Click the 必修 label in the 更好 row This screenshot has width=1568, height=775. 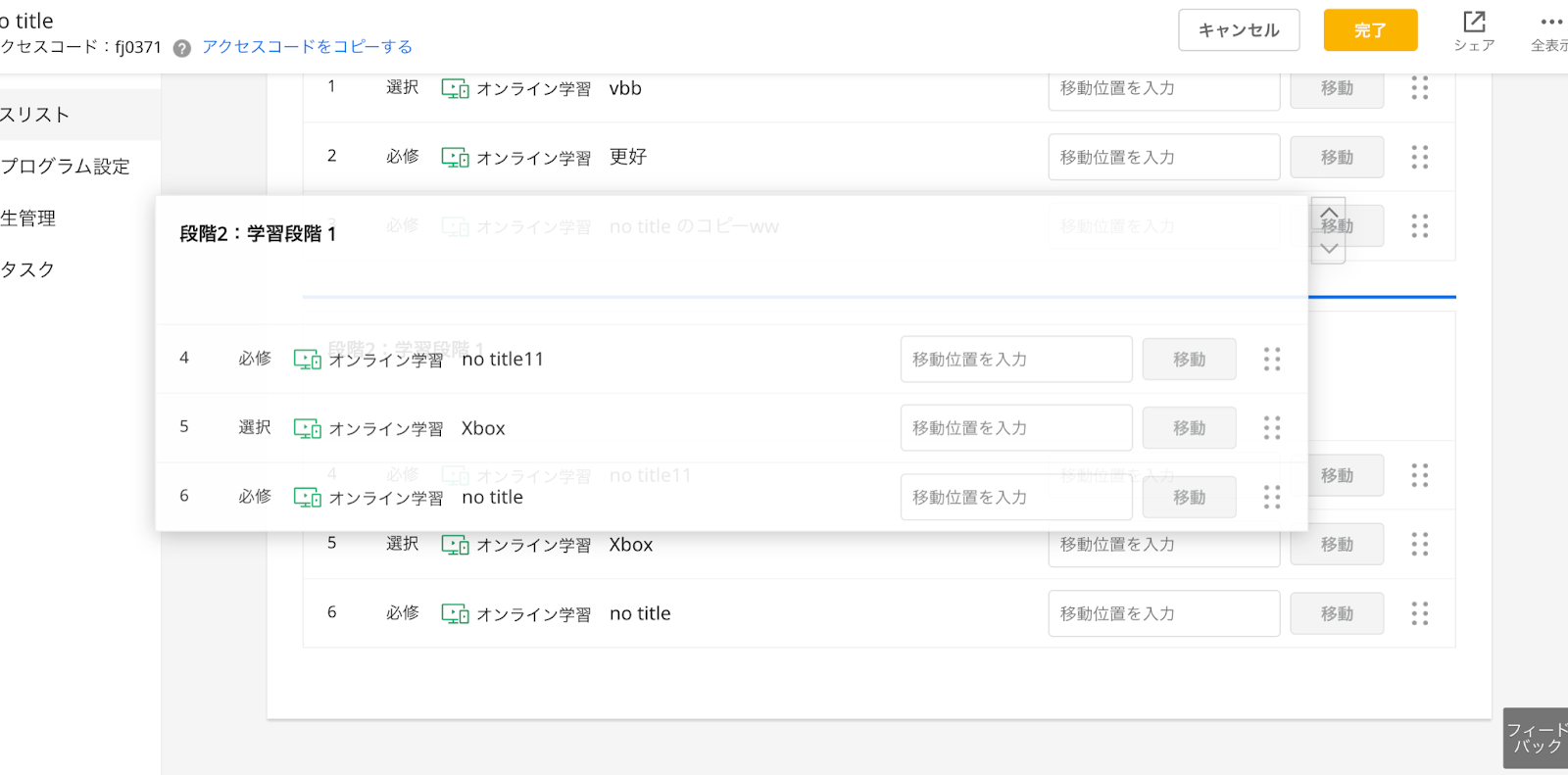[403, 156]
